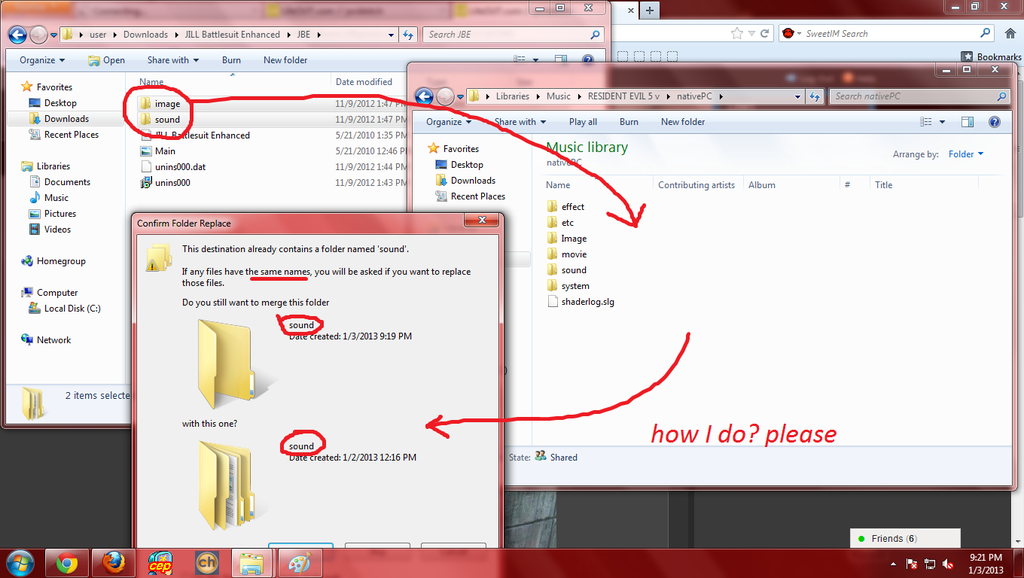The width and height of the screenshot is (1024, 578).
Task: Open the Windows Start menu
Action: [x=19, y=562]
